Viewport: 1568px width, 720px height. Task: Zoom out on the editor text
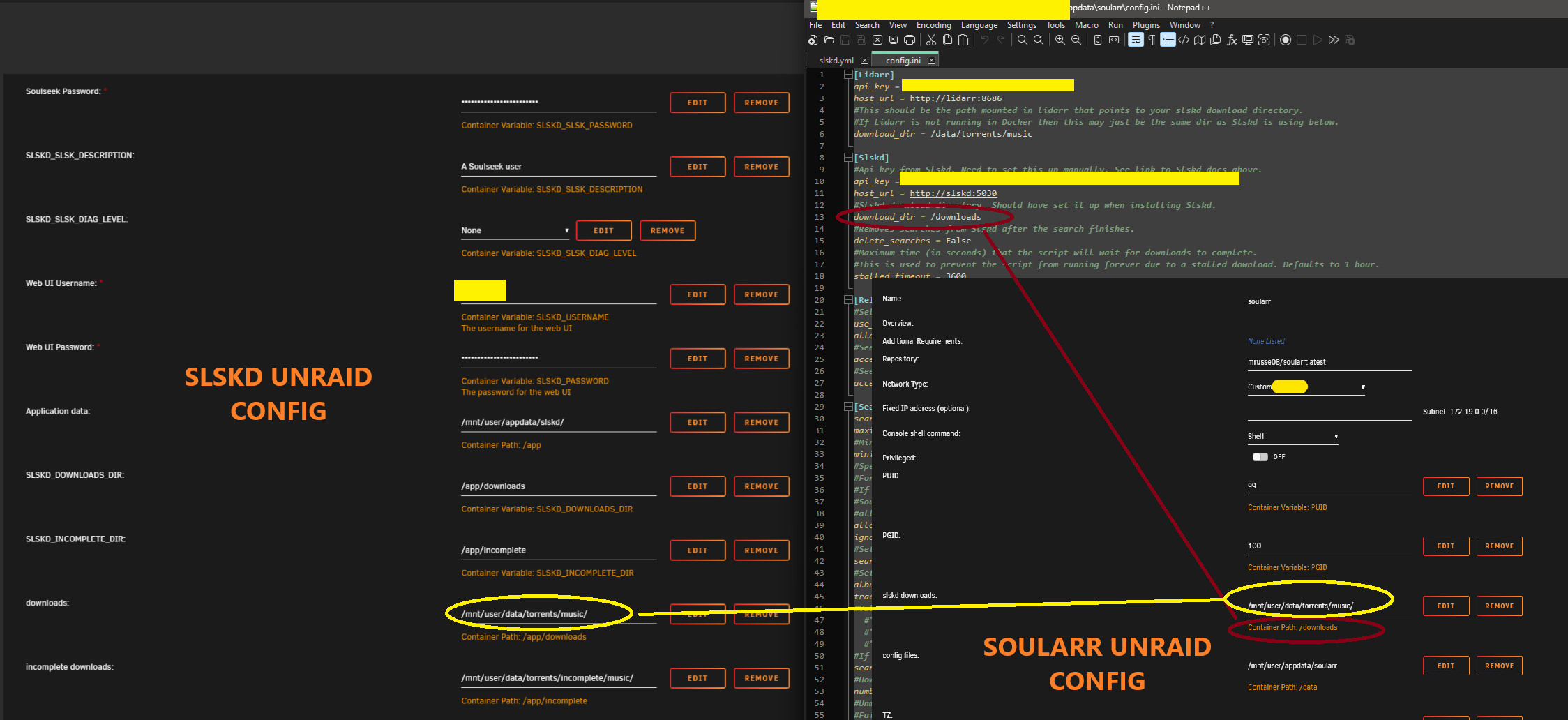(x=1076, y=40)
